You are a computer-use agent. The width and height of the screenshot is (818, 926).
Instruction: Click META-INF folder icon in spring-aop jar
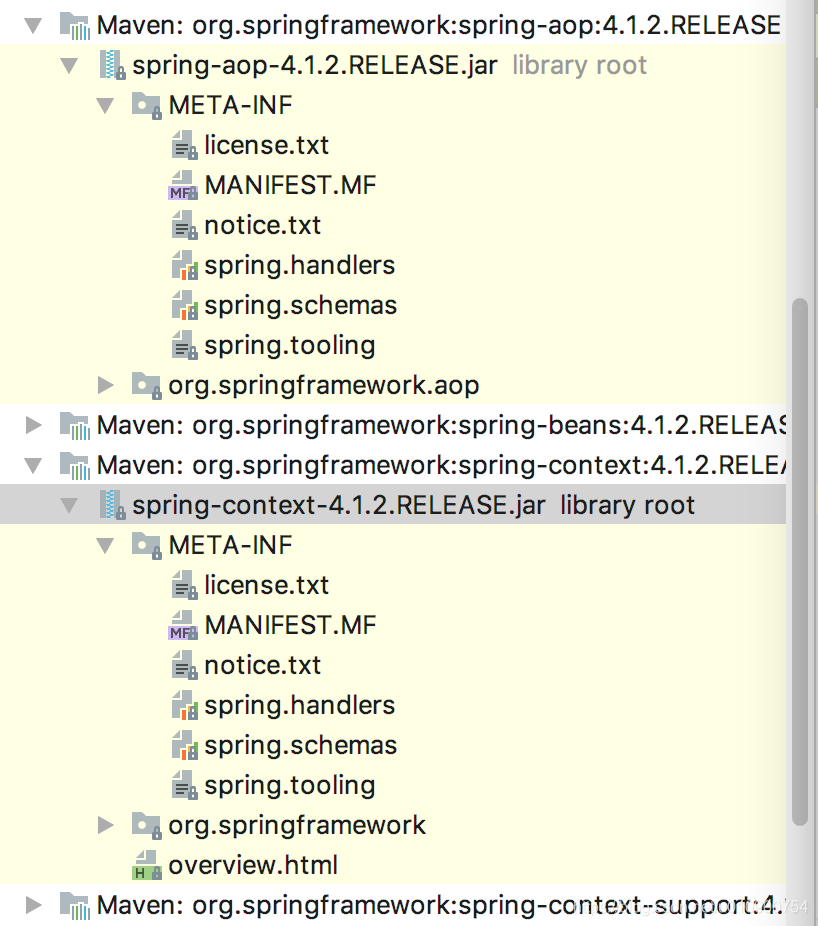[146, 106]
